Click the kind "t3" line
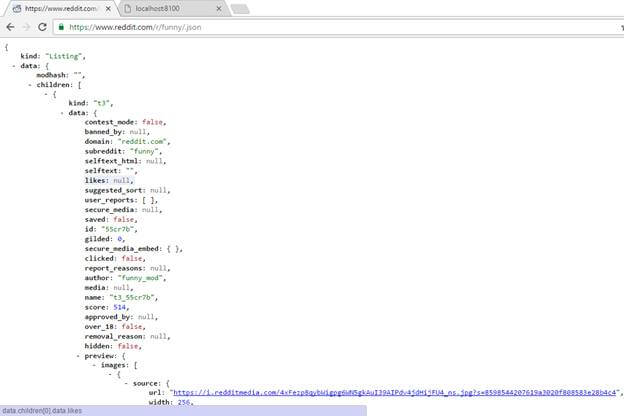624x416 pixels. tap(91, 103)
